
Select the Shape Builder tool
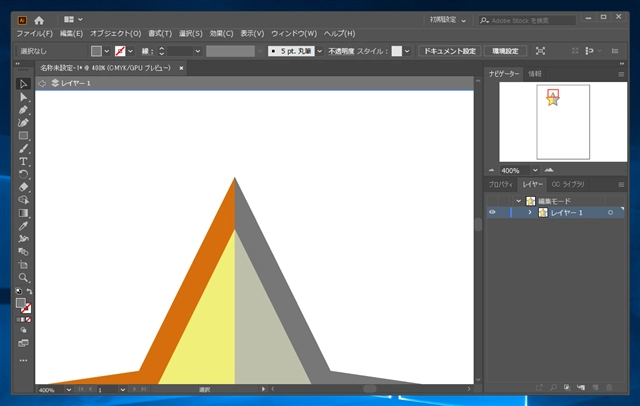click(23, 200)
